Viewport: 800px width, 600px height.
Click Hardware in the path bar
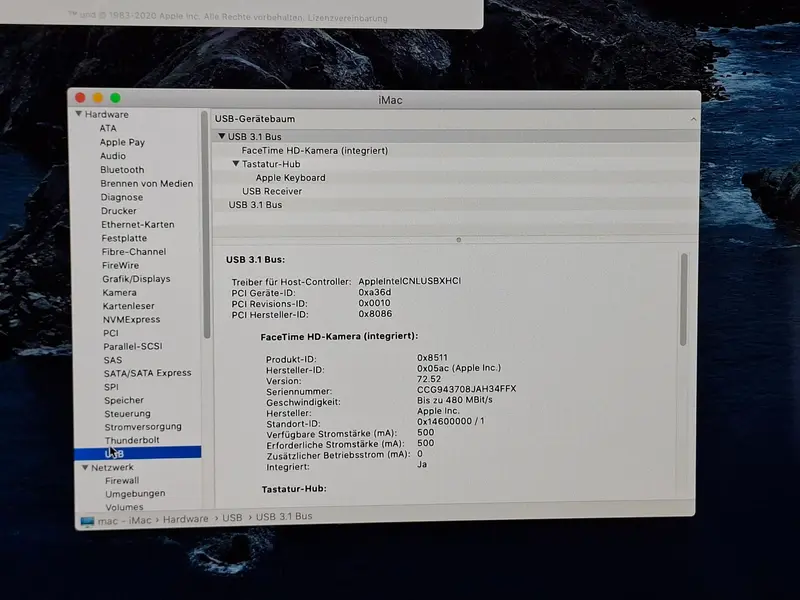(186, 519)
